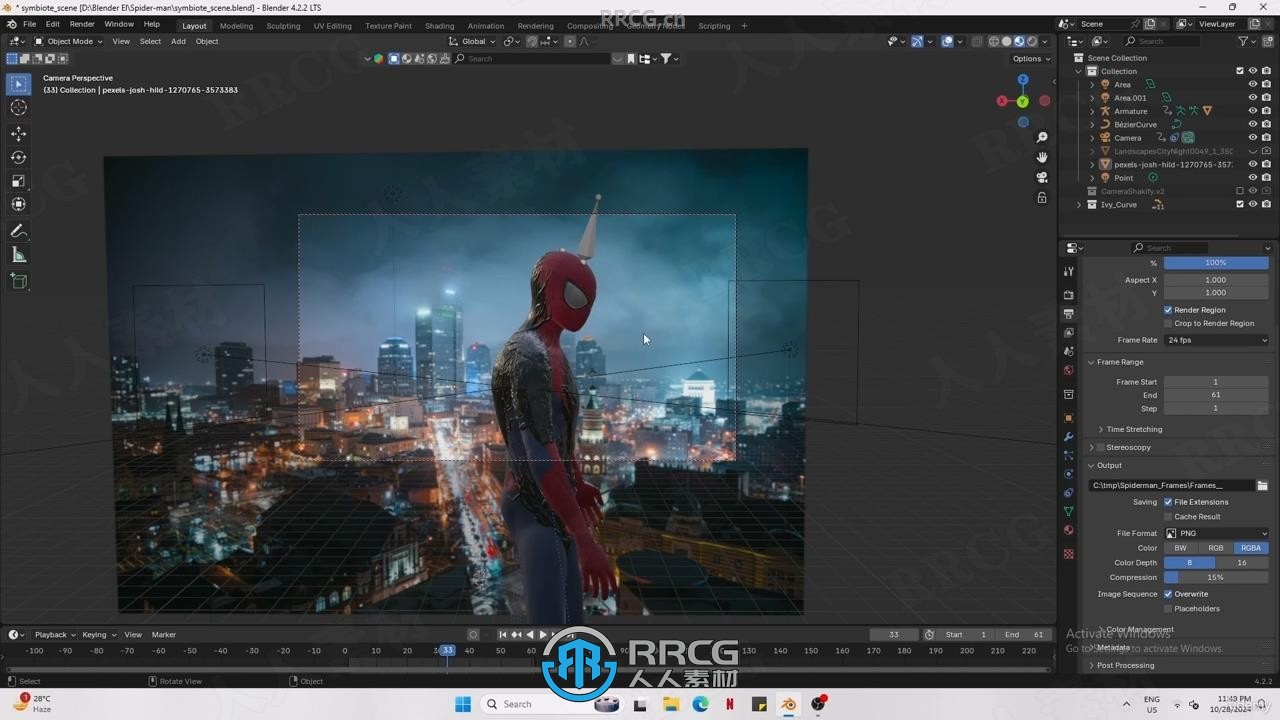The width and height of the screenshot is (1280, 720).
Task: Open the Tool properties tab
Action: tap(1068, 271)
